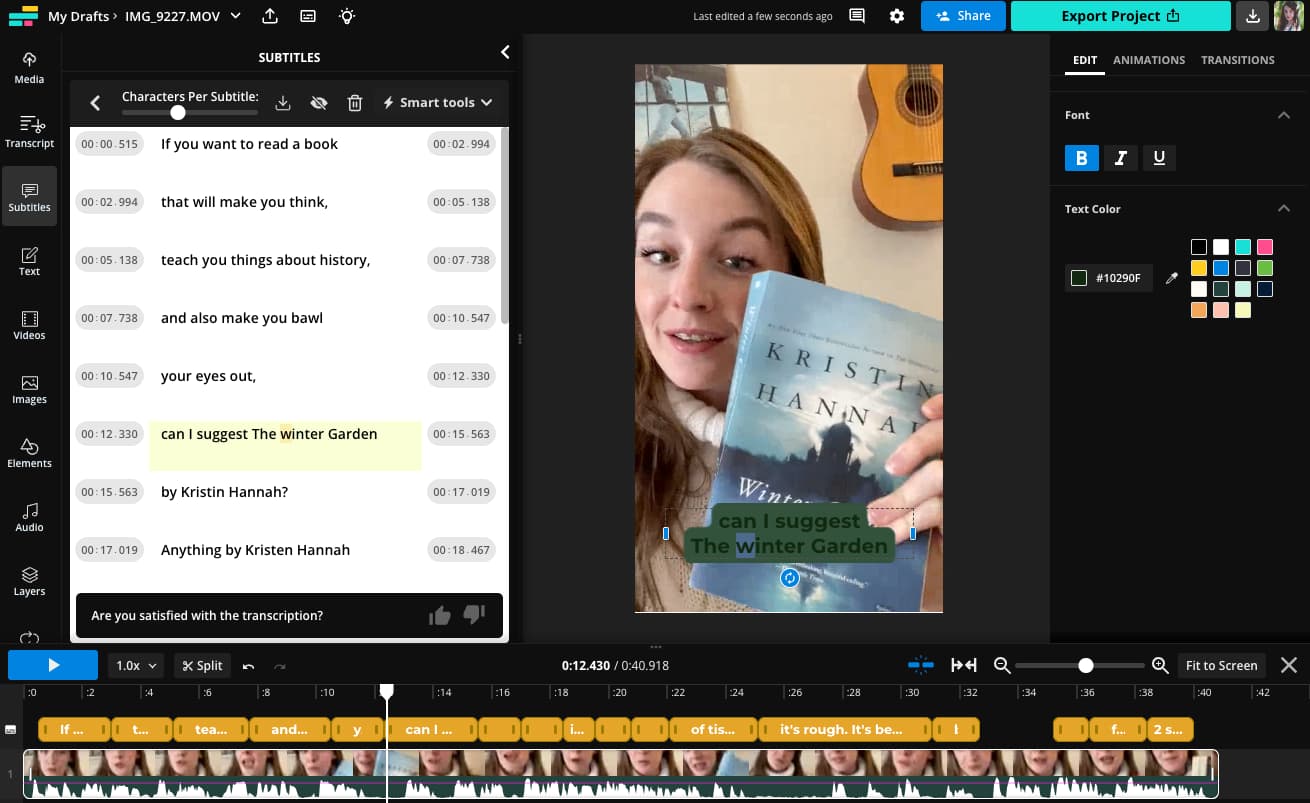
Task: Go back with the subtitles back arrow
Action: pyautogui.click(x=95, y=102)
